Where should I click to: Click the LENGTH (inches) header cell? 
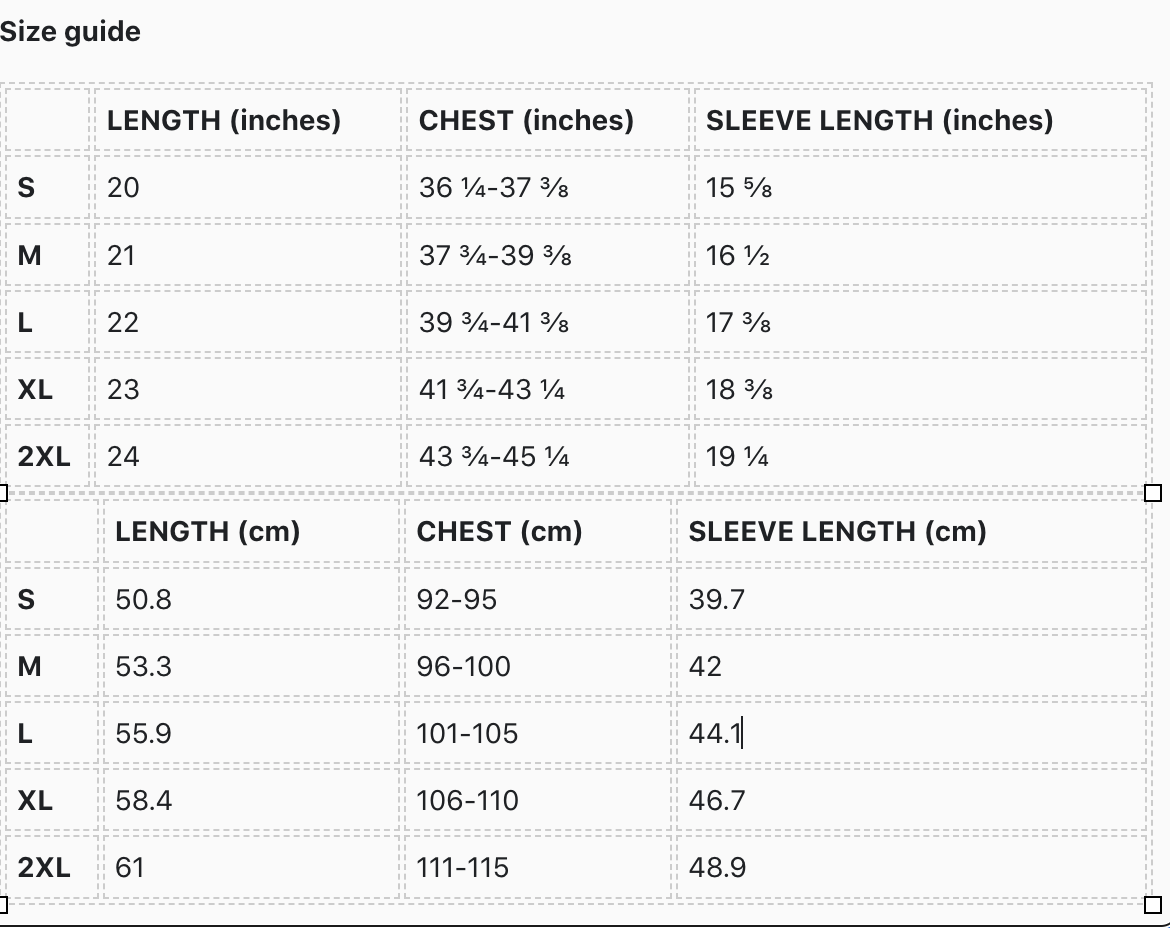pos(247,120)
